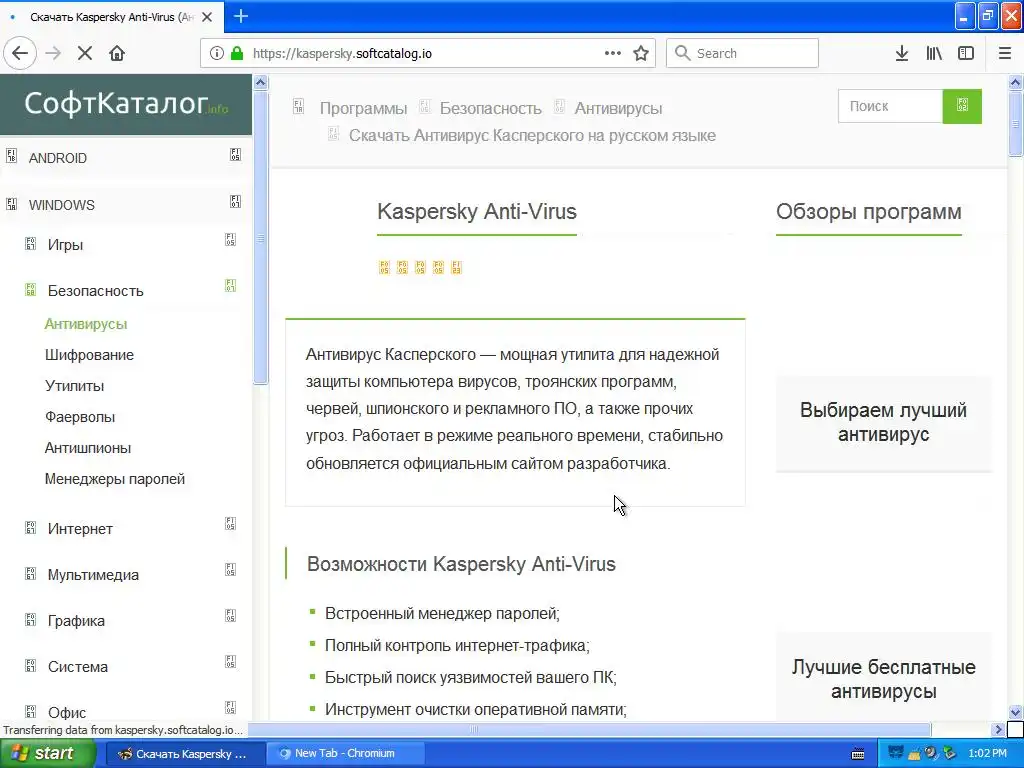Viewport: 1024px width, 768px height.
Task: Open the Шифрование sidebar link
Action: (89, 355)
